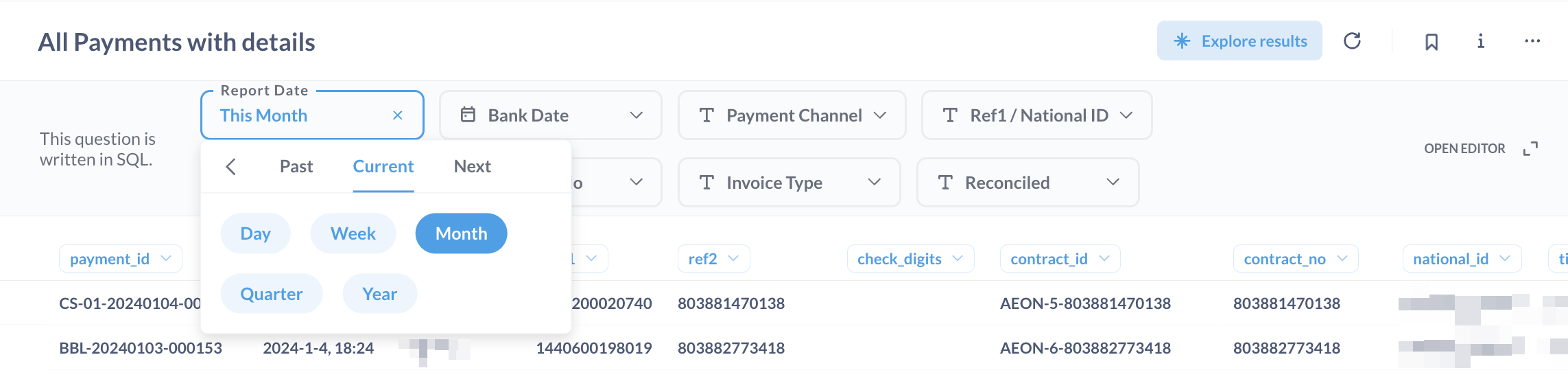Clear the Report Date filter
The image size is (1568, 379).
pos(398,115)
